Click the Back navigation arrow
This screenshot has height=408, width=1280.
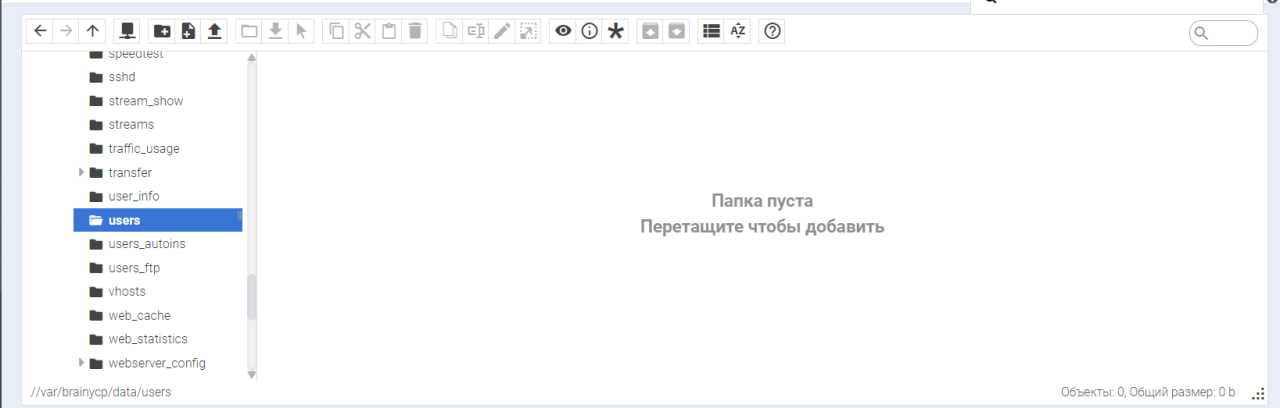tap(40, 31)
